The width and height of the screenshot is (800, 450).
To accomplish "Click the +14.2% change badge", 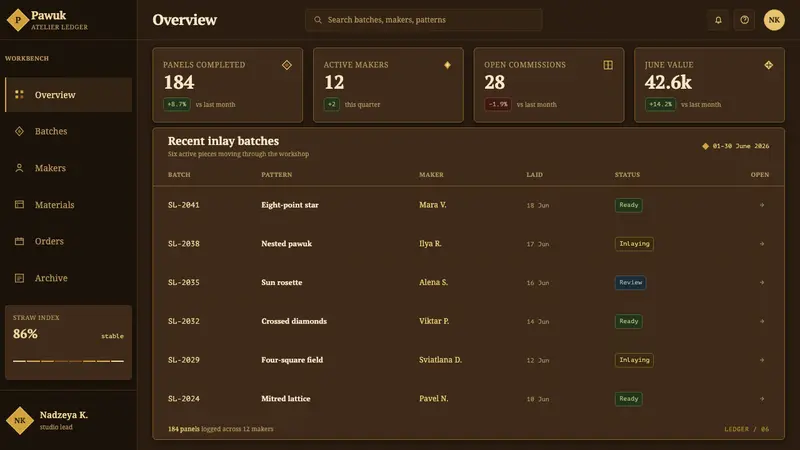I will (661, 104).
